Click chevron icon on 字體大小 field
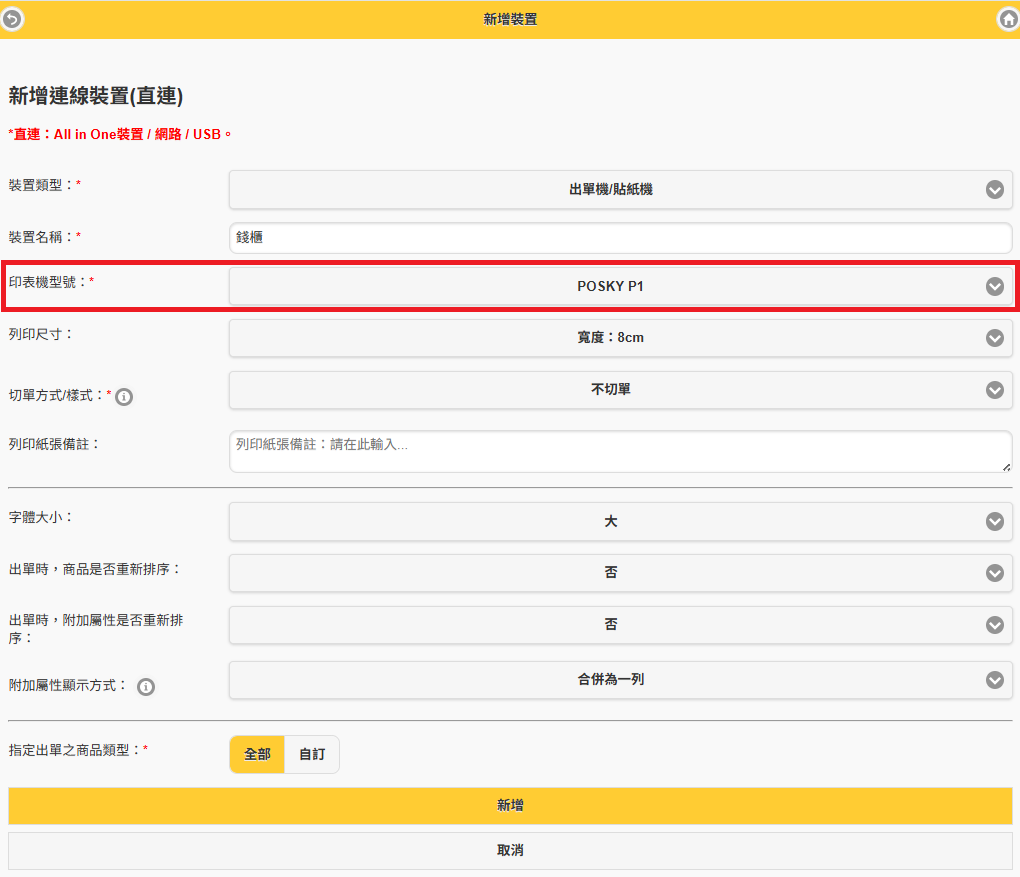The width and height of the screenshot is (1020, 877). point(994,521)
